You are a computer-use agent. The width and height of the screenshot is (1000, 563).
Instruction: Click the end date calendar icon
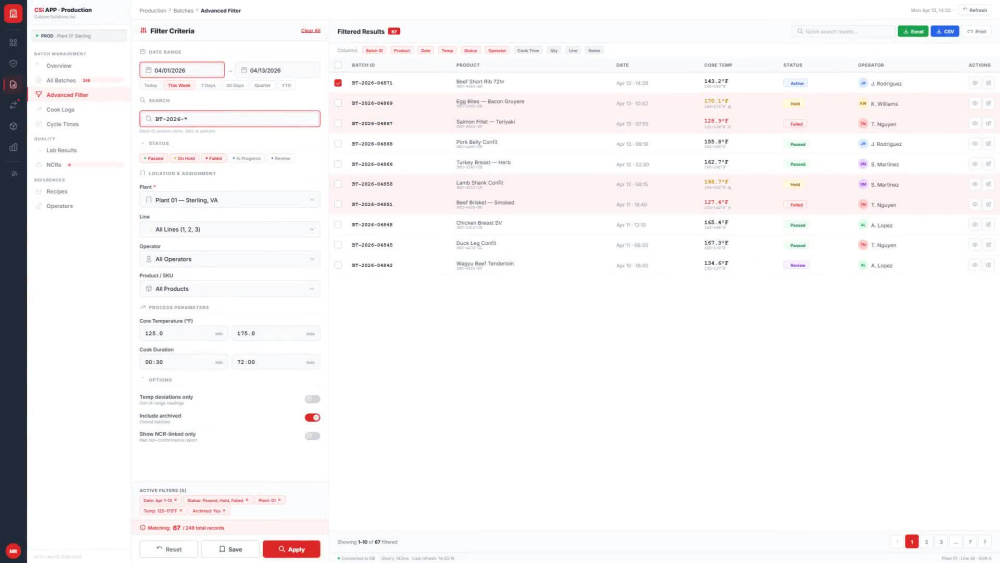244,70
